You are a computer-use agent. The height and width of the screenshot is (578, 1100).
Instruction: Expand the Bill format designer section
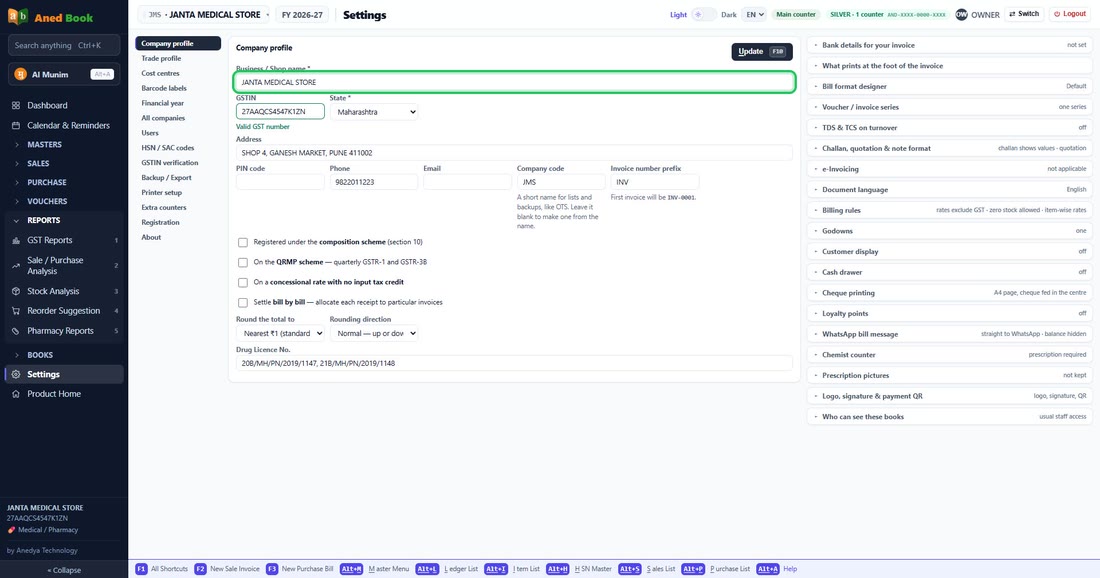(x=950, y=86)
